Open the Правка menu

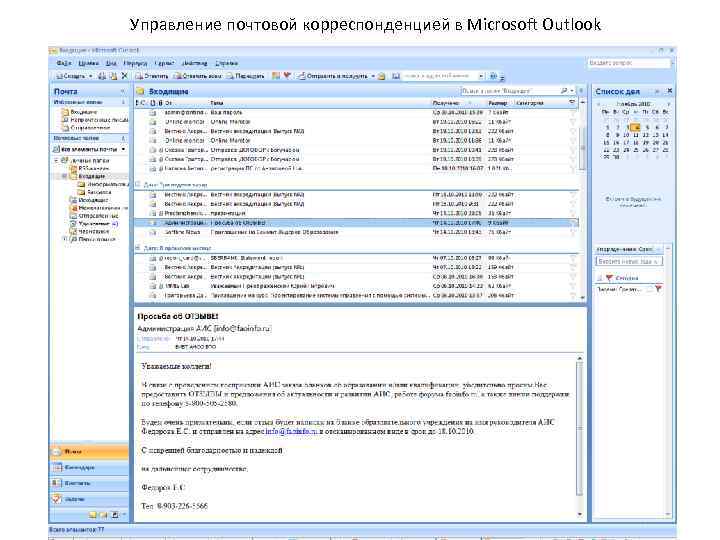[88, 63]
